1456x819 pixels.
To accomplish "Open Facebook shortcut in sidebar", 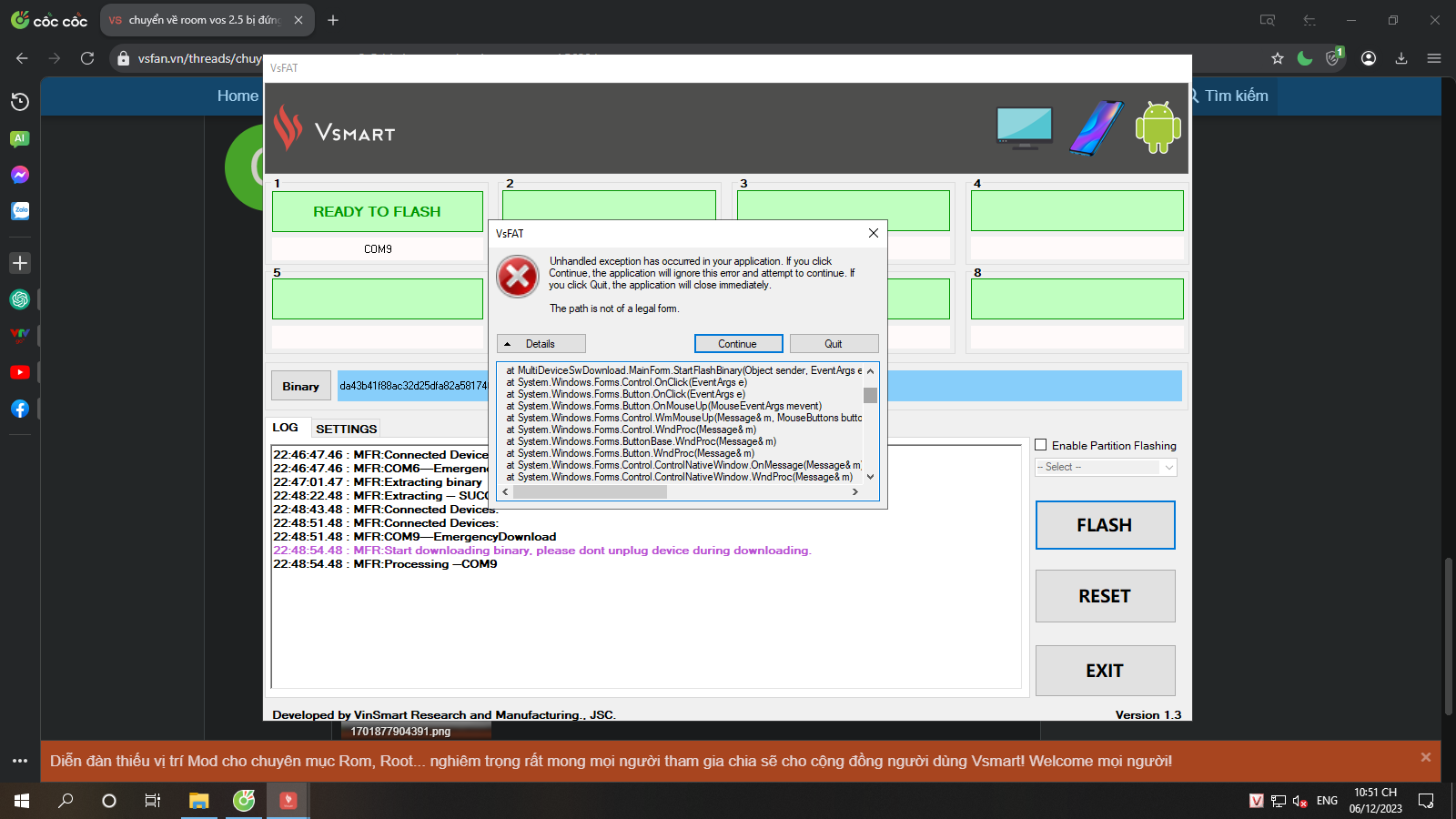I will pyautogui.click(x=20, y=409).
